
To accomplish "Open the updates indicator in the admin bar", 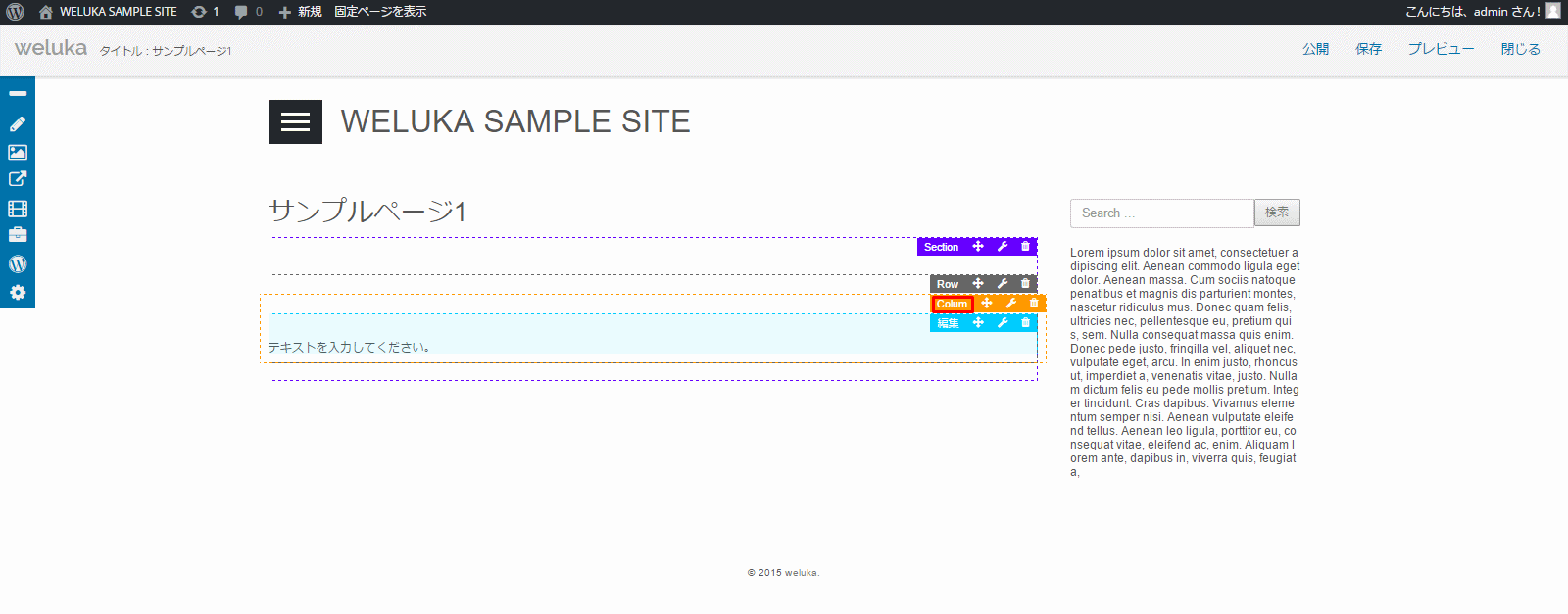I will pyautogui.click(x=205, y=12).
